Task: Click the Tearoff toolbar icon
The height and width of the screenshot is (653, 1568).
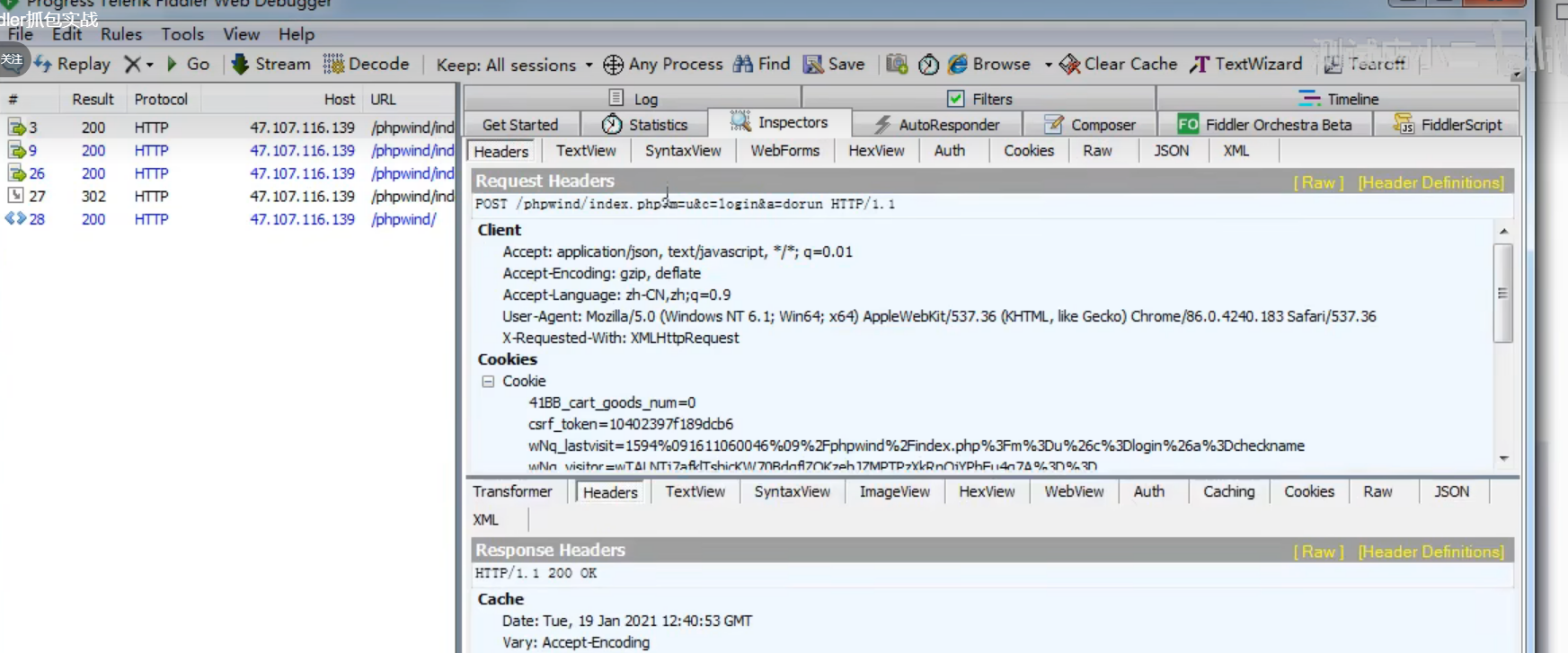Action: 1333,64
